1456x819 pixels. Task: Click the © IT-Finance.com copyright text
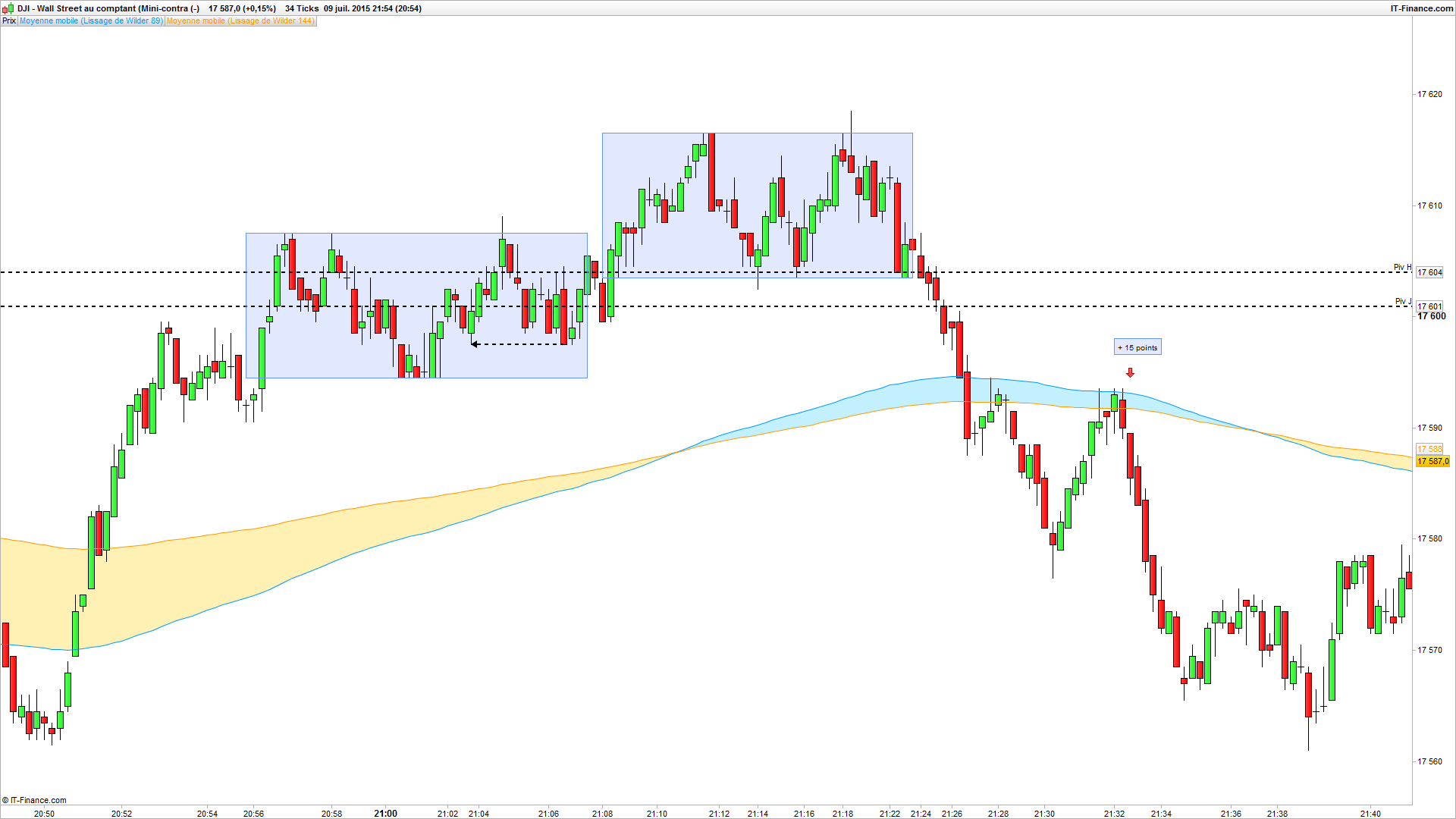pyautogui.click(x=35, y=800)
